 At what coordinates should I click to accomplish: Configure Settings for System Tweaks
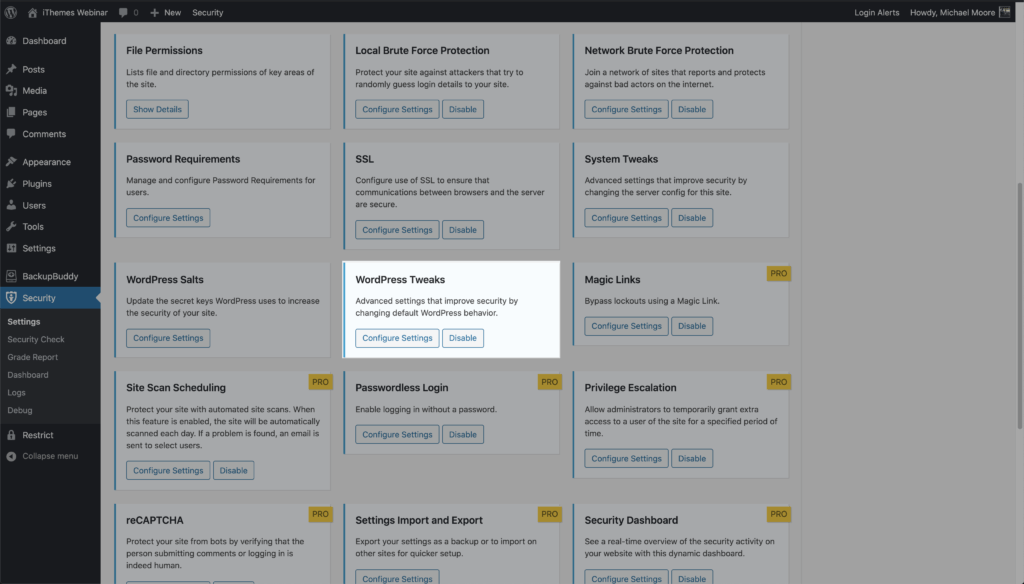(626, 218)
